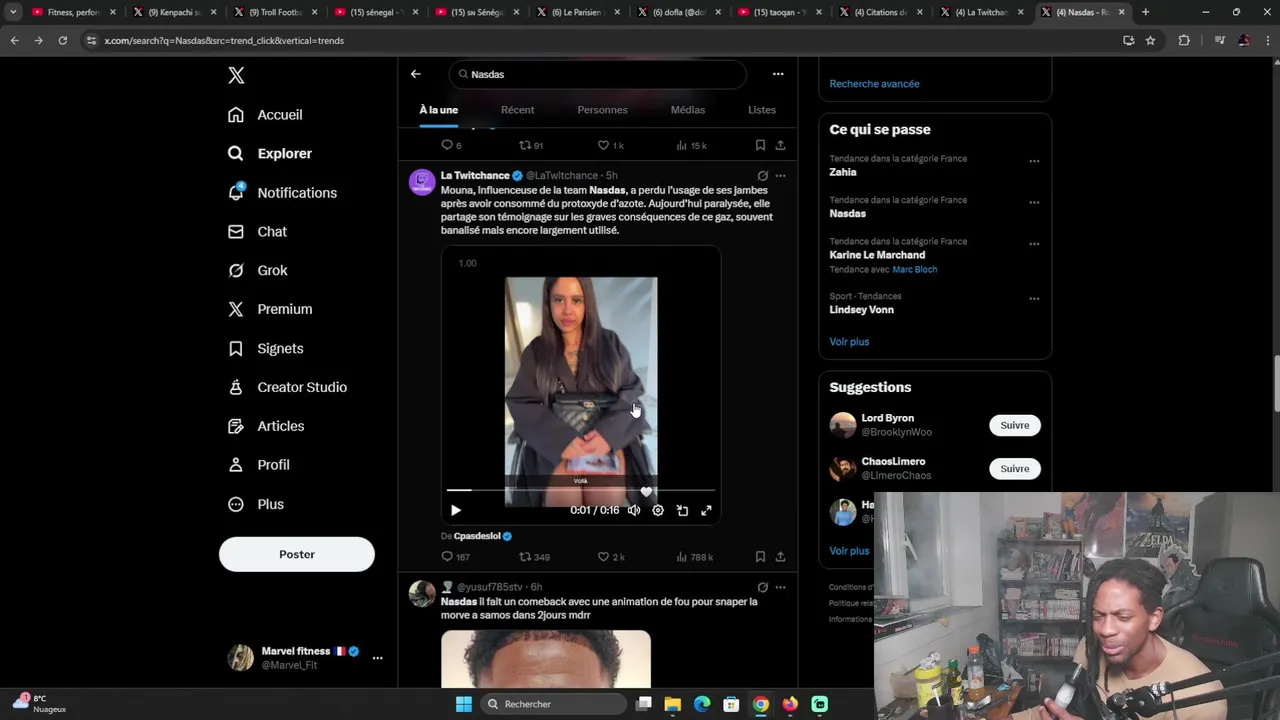Follow Lord Byron with Suivre button

coord(1015,426)
